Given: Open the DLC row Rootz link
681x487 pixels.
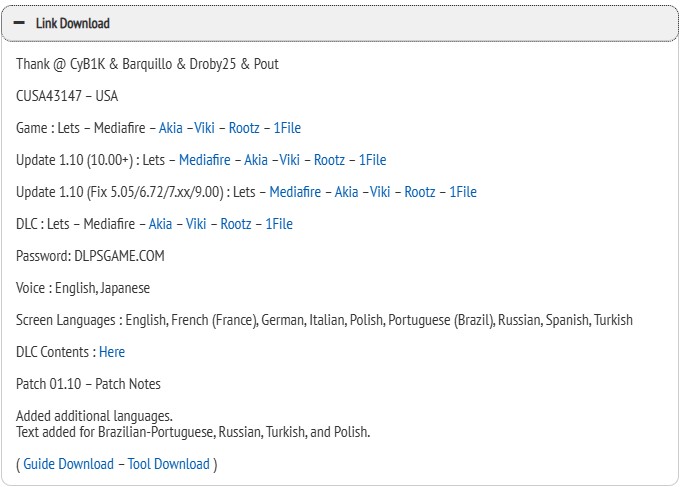Looking at the screenshot, I should (236, 224).
